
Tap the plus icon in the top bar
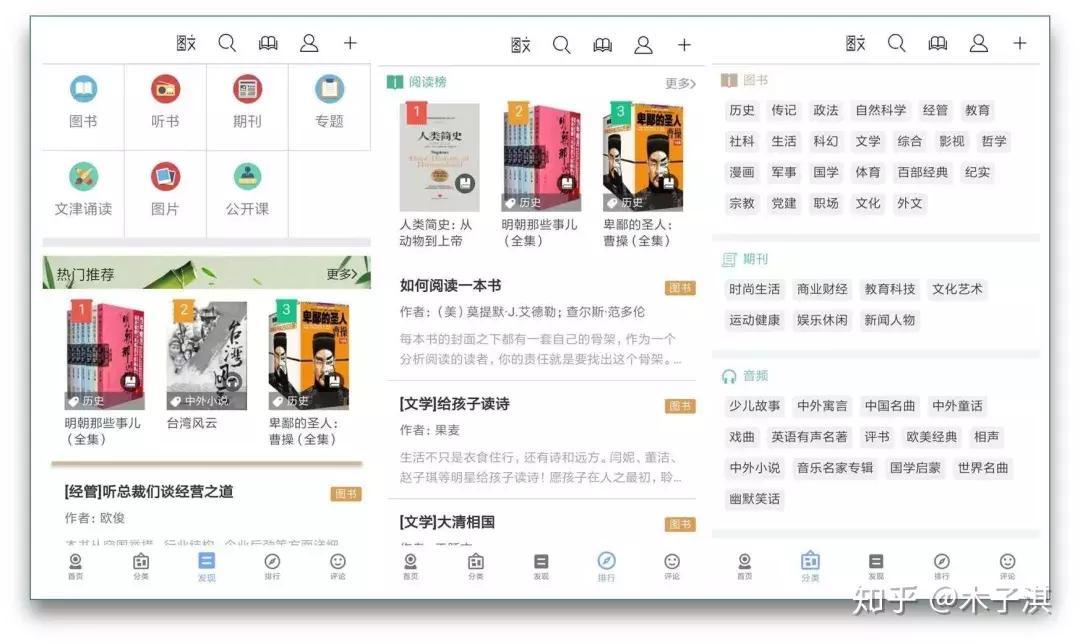[x=350, y=43]
